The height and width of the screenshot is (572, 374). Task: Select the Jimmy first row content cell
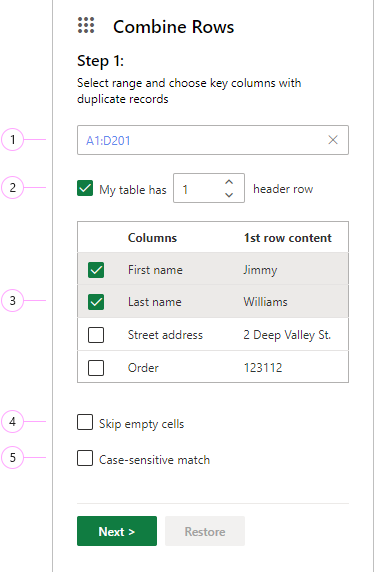point(260,270)
